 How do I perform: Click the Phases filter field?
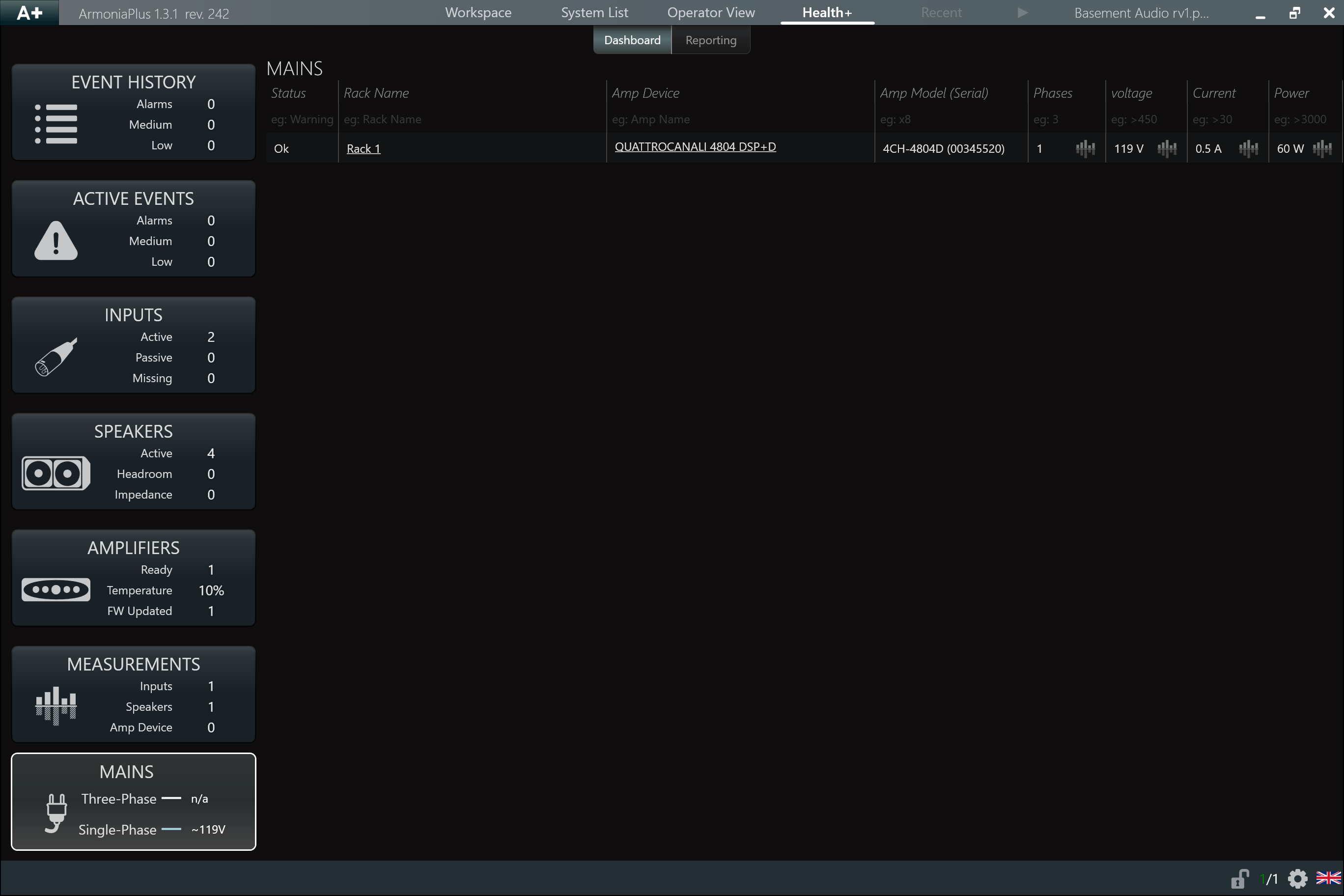coord(1066,119)
